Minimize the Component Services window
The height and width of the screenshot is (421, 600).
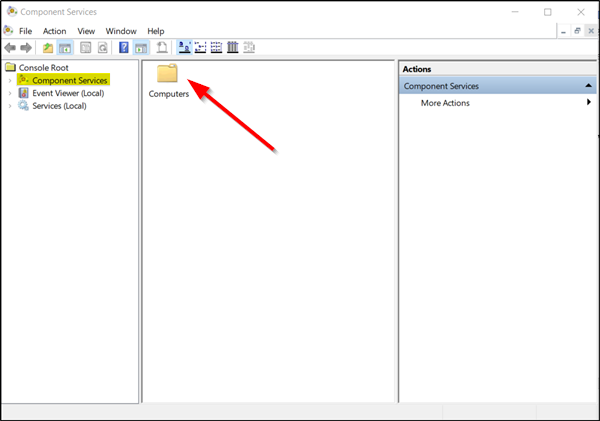pyautogui.click(x=515, y=12)
